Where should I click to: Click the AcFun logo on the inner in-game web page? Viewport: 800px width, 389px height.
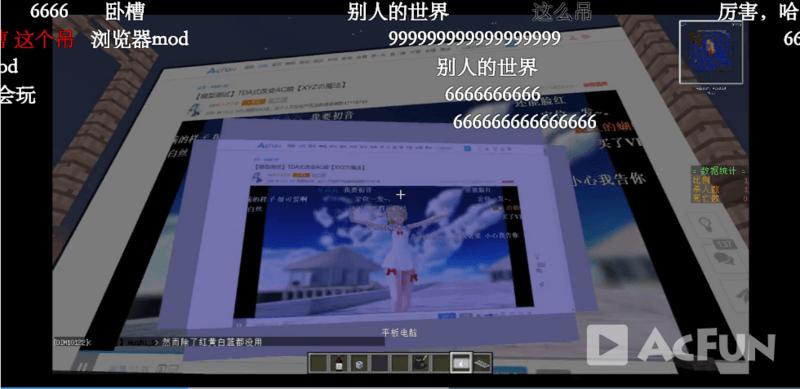(268, 145)
